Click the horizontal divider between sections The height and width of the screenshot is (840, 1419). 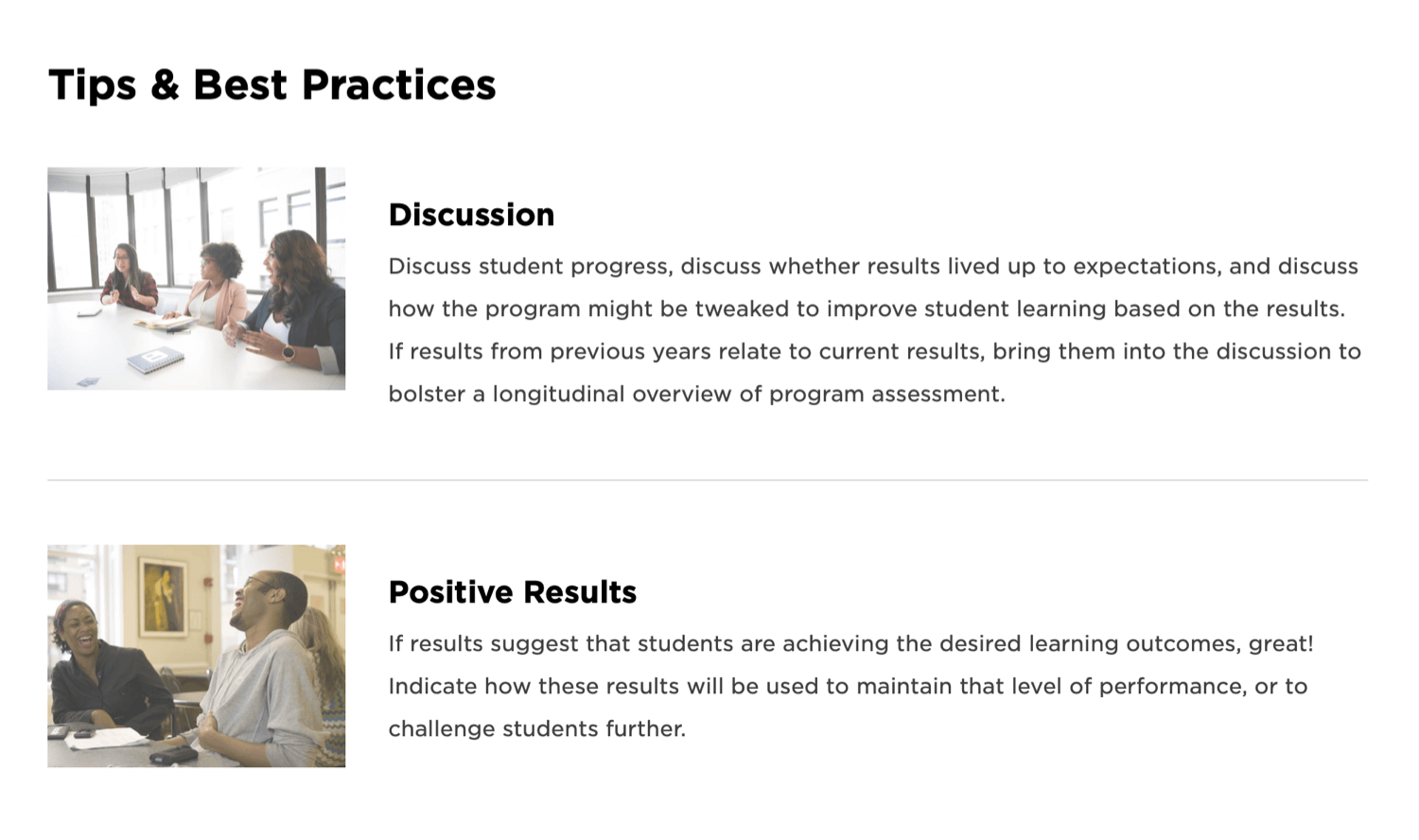[708, 481]
